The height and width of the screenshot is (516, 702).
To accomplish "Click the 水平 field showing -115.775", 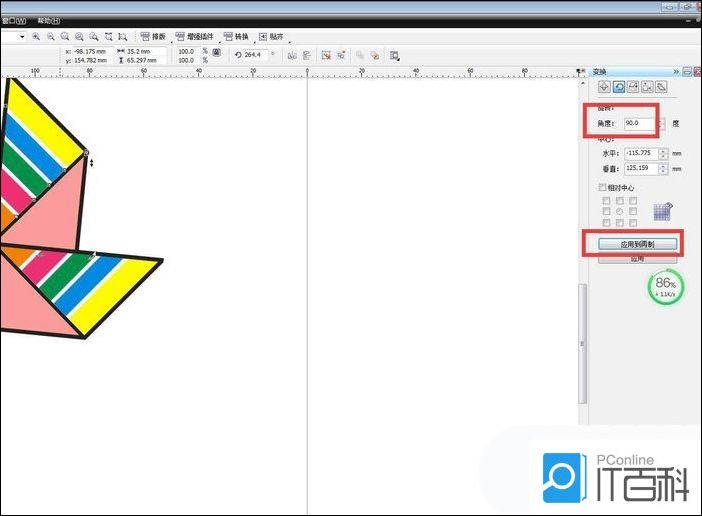I will 641,154.
